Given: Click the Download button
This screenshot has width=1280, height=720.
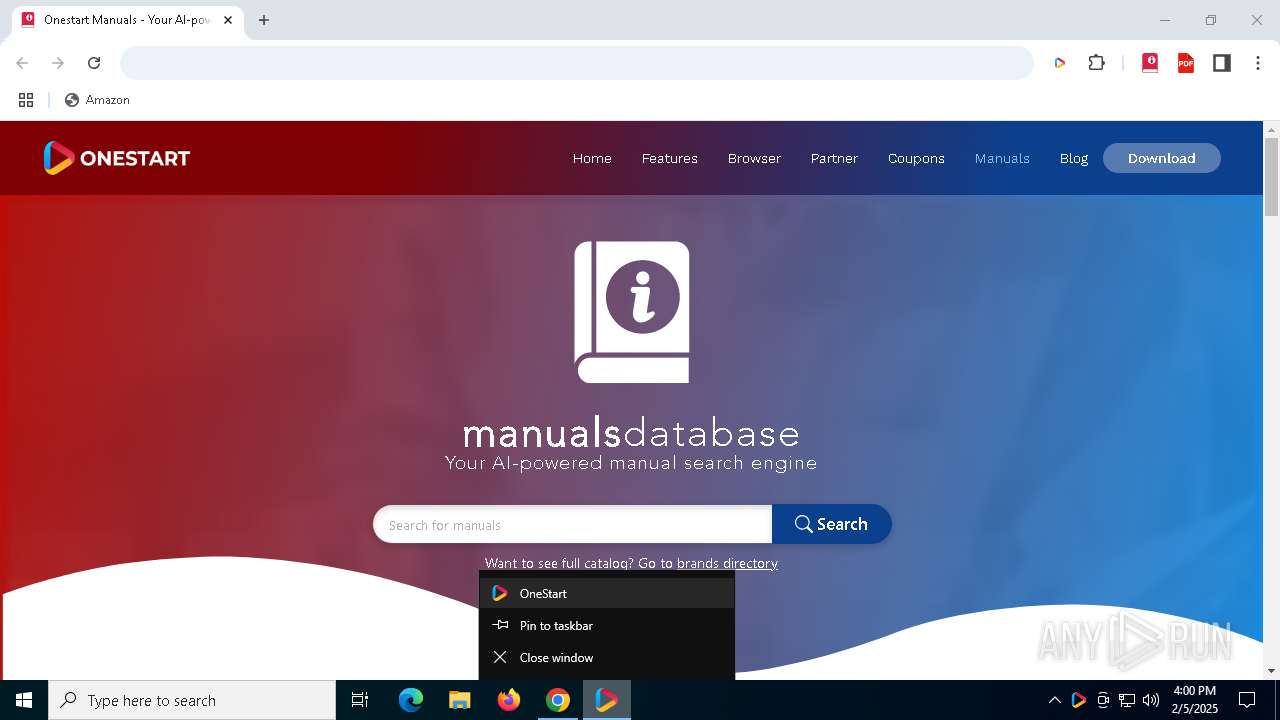Looking at the screenshot, I should (1162, 158).
